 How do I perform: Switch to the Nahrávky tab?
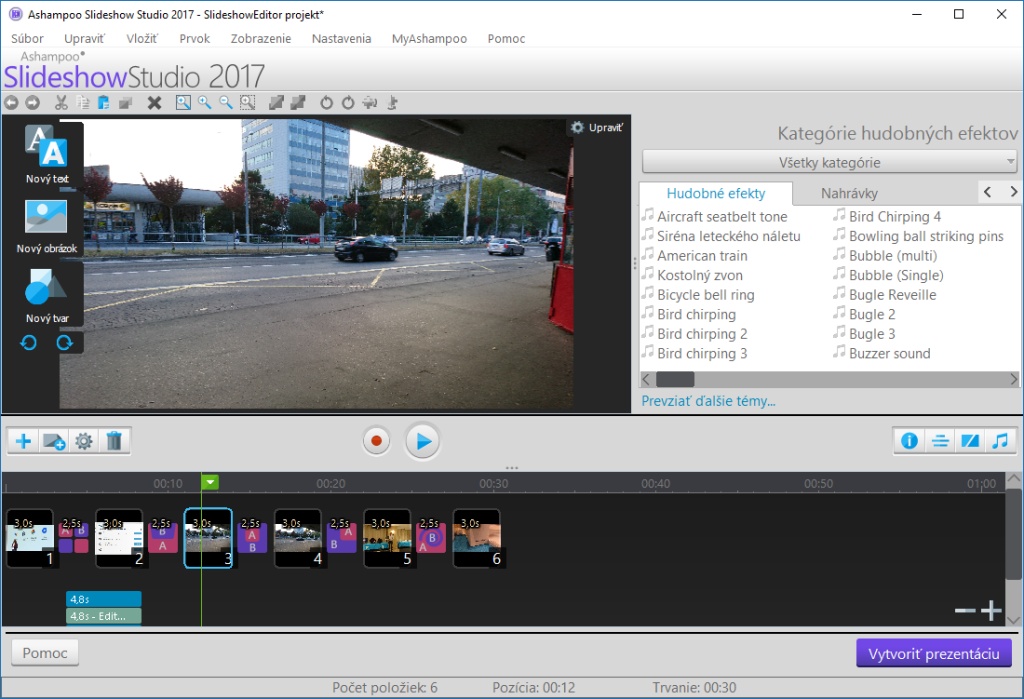849,194
